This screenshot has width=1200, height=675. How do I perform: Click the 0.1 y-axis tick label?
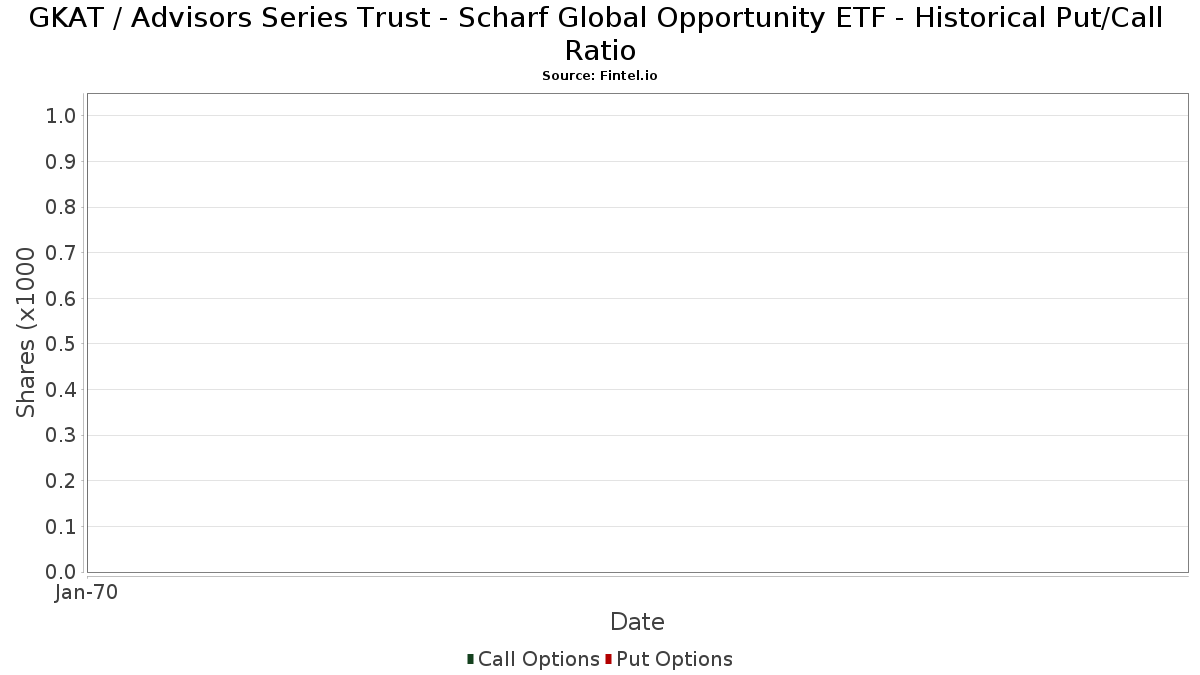[61, 526]
